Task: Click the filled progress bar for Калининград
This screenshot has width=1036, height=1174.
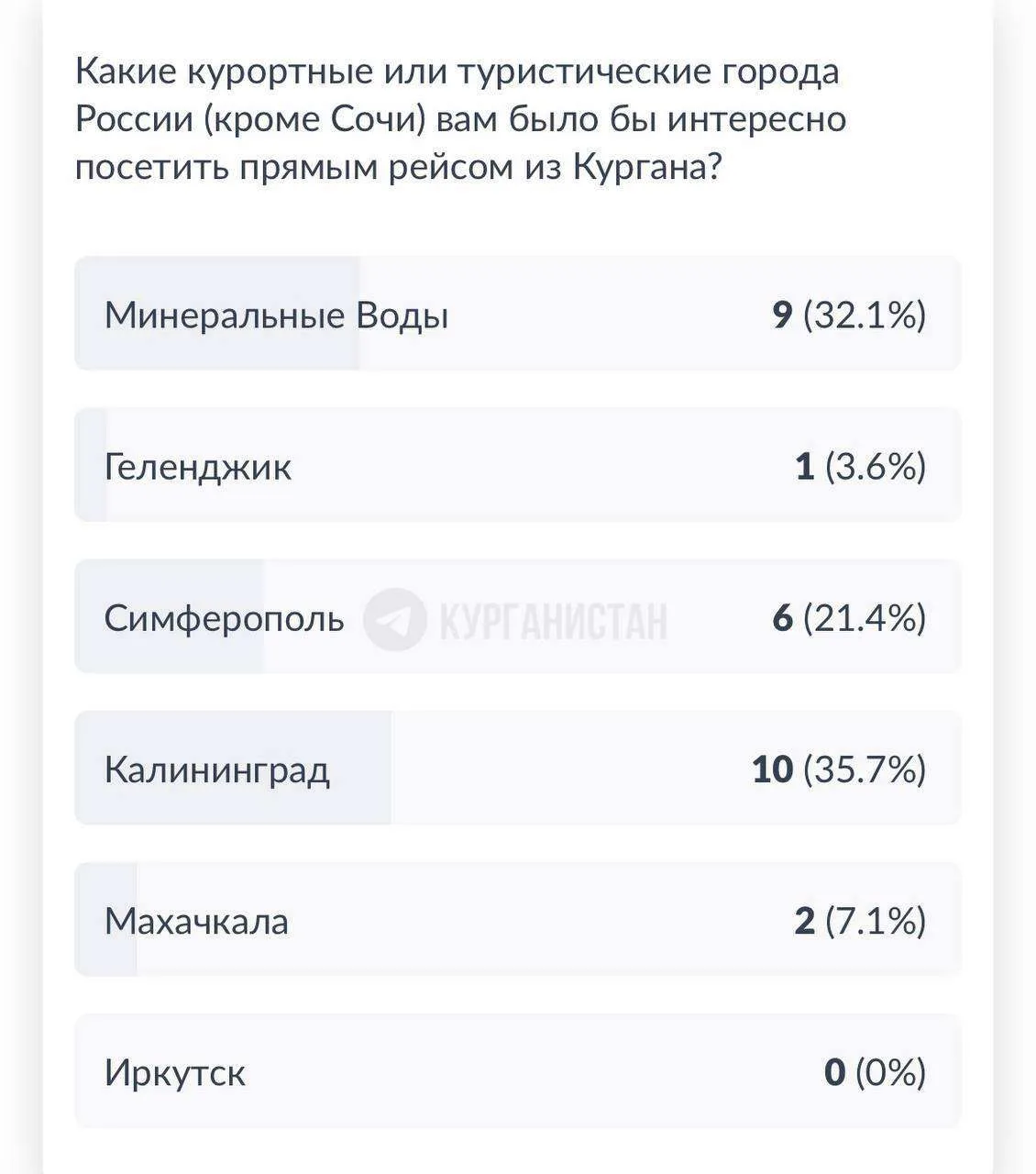Action: coord(233,768)
